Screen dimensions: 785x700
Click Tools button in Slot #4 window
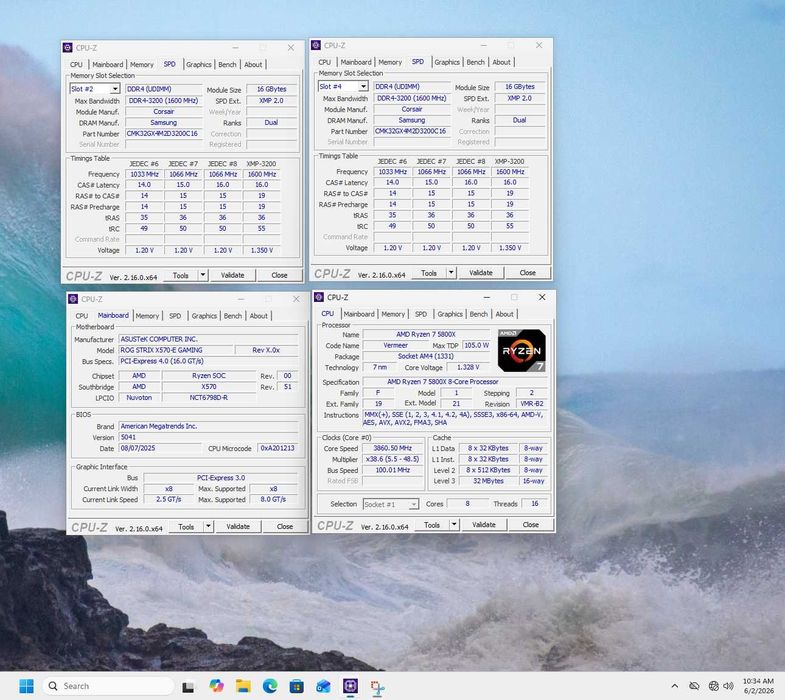[x=429, y=273]
